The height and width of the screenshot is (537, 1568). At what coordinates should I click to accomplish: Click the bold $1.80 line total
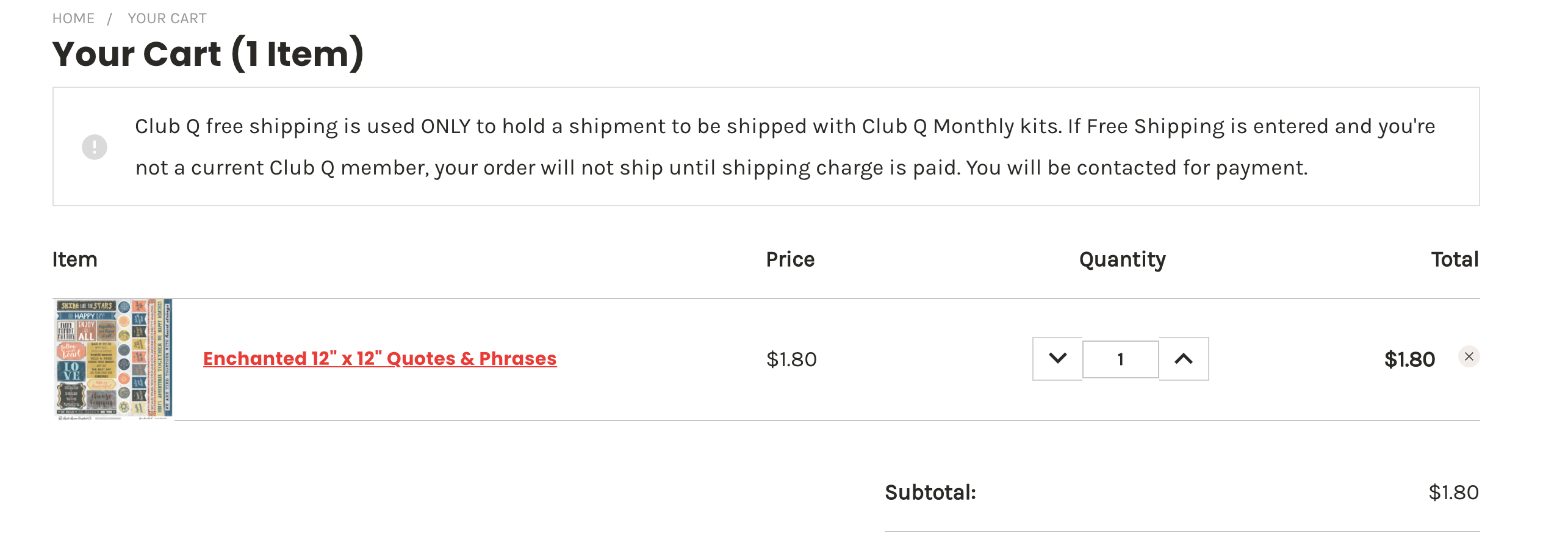point(1409,359)
